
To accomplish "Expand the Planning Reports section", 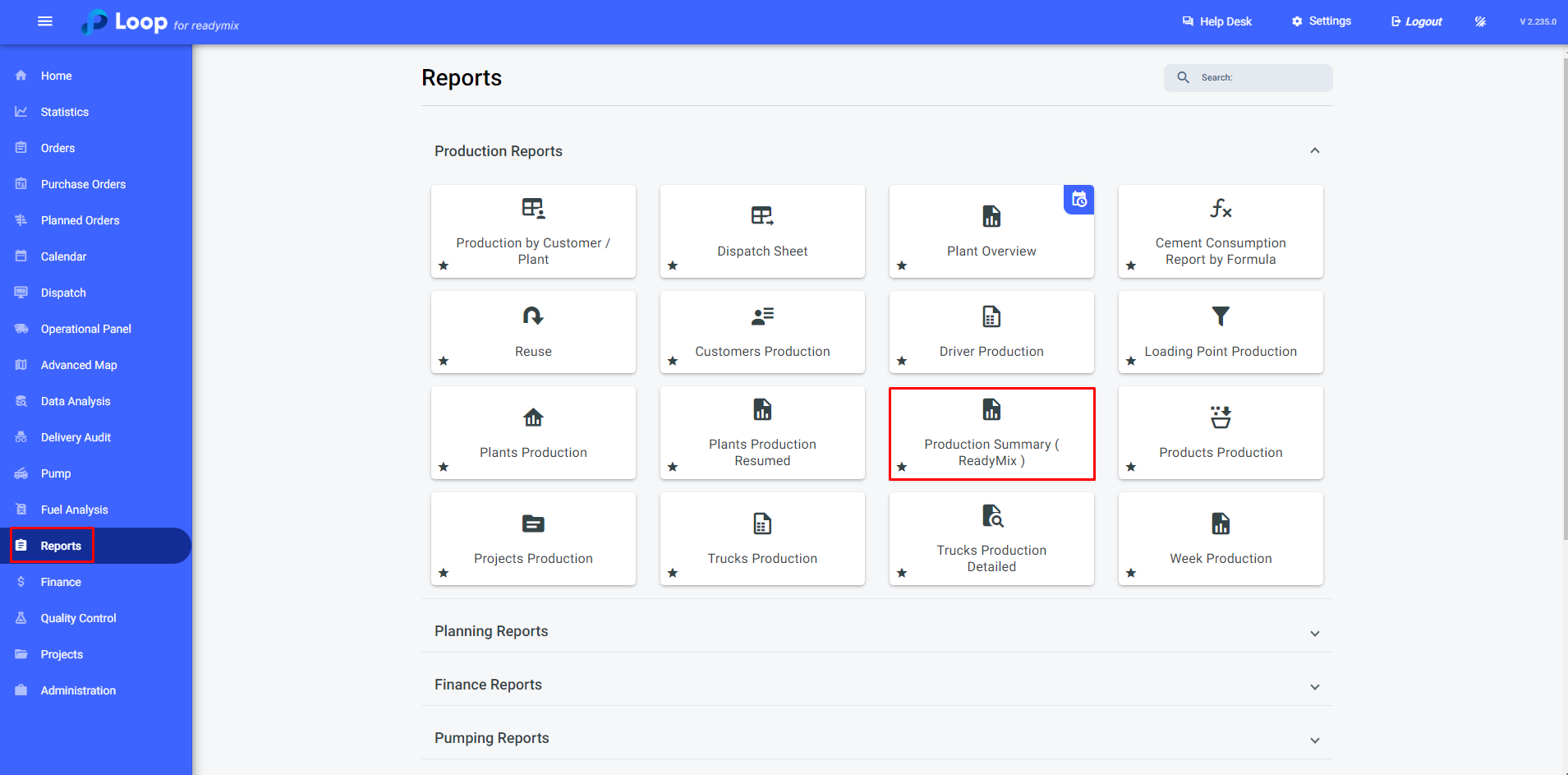I will pyautogui.click(x=1314, y=633).
